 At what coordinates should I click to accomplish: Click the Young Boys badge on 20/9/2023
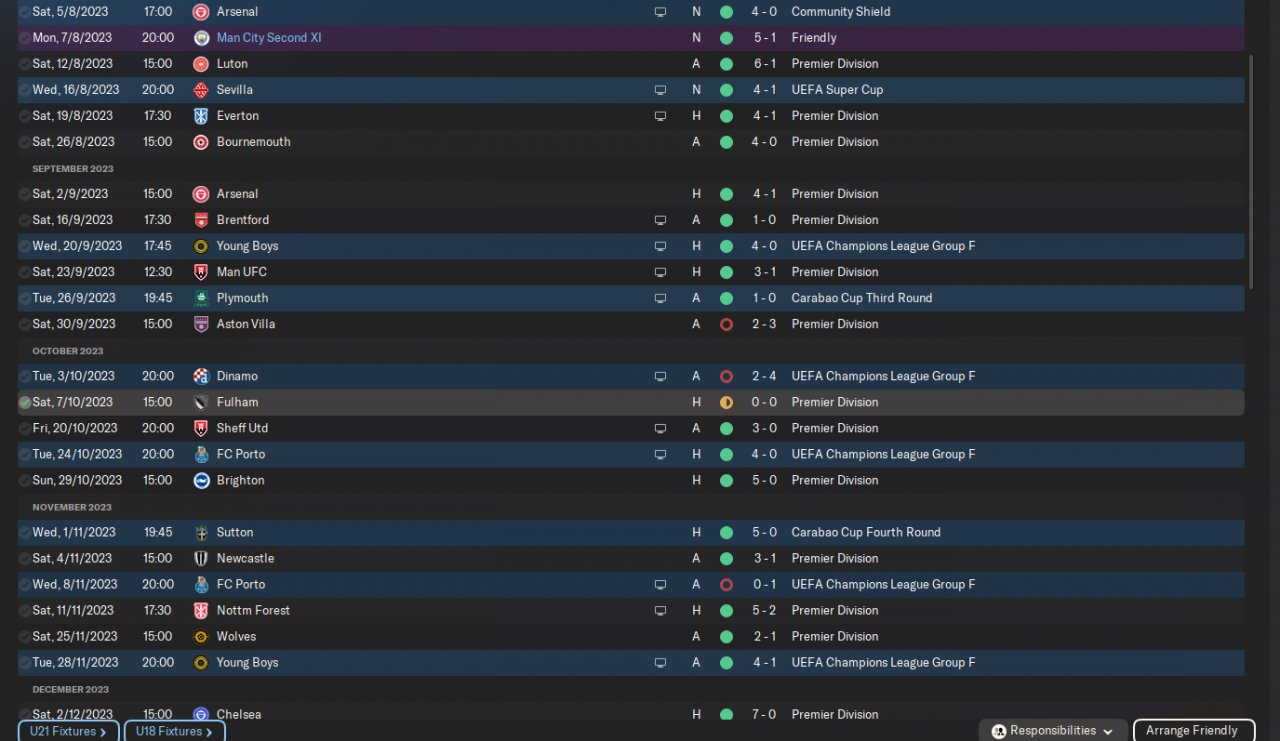pyautogui.click(x=201, y=246)
